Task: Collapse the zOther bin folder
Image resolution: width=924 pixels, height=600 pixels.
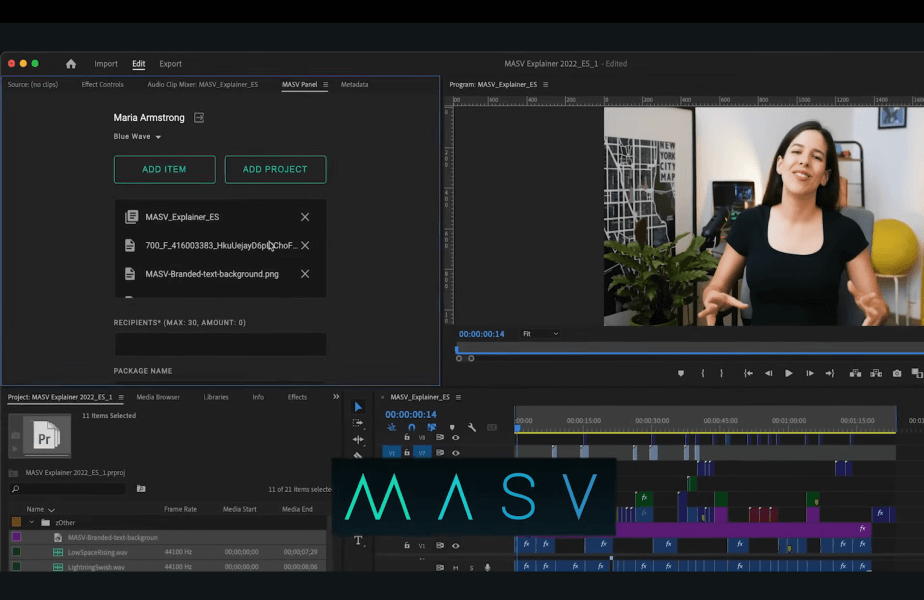Action: point(32,522)
